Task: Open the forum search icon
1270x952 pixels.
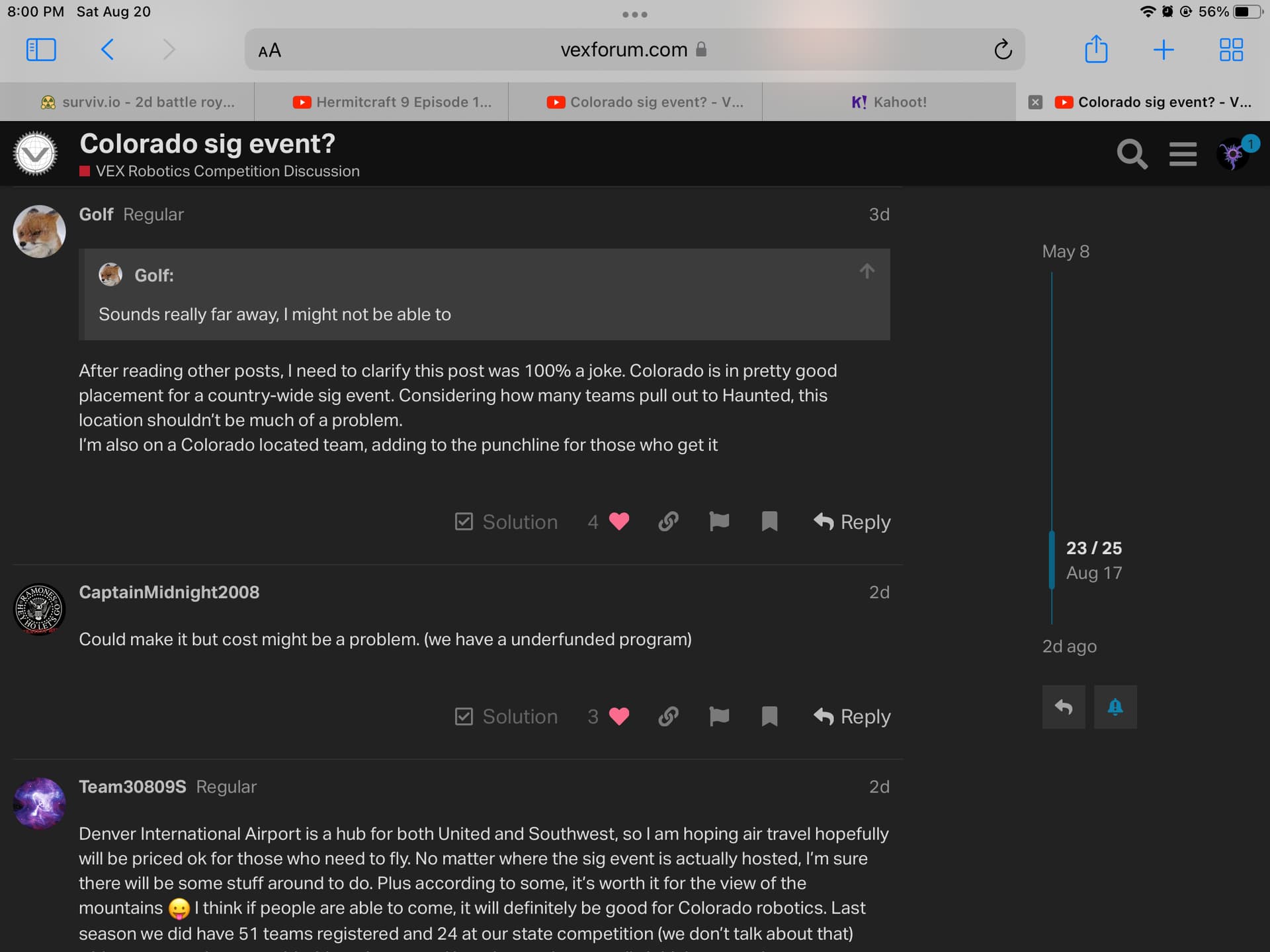Action: tap(1132, 154)
